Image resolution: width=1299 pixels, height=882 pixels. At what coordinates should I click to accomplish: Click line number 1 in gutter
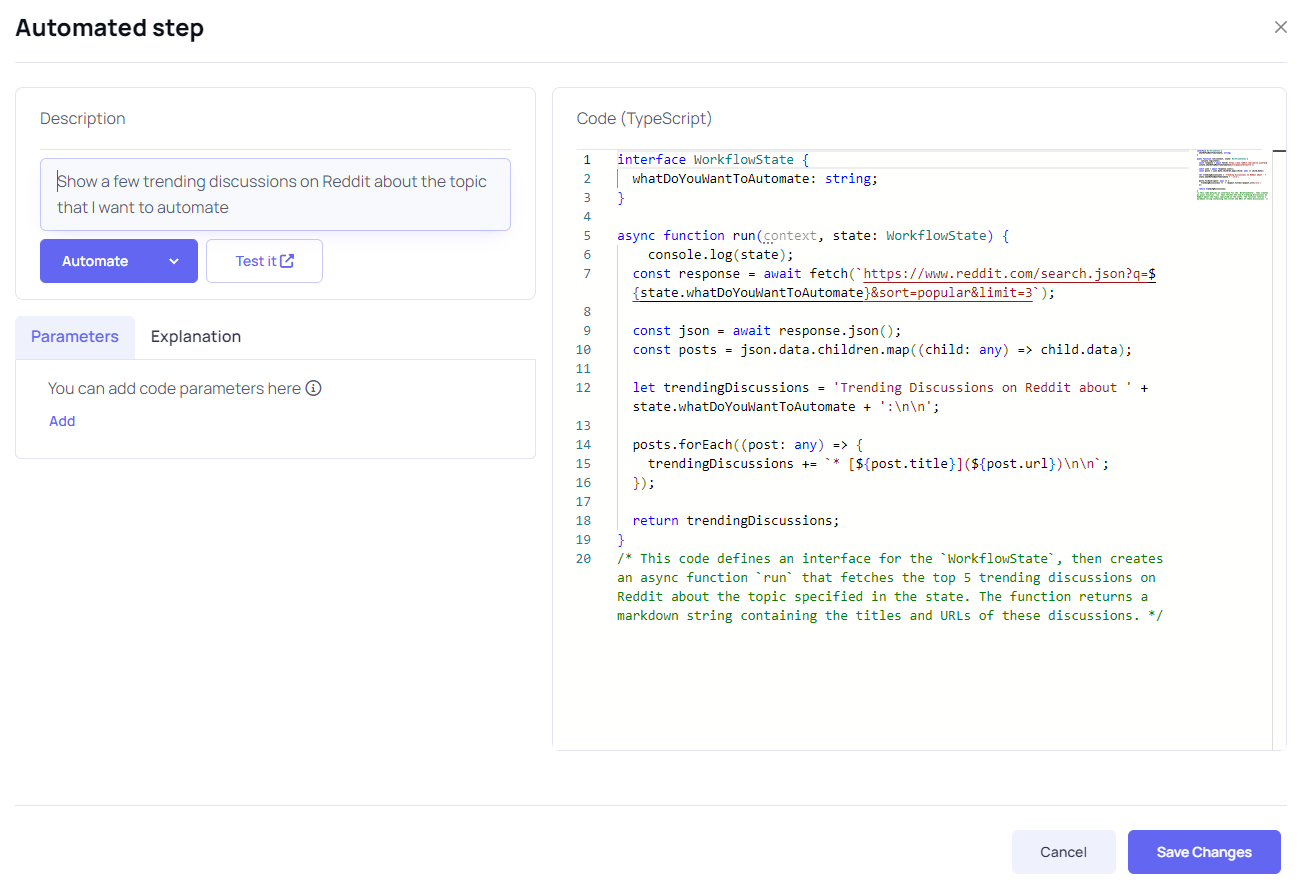tap(587, 160)
